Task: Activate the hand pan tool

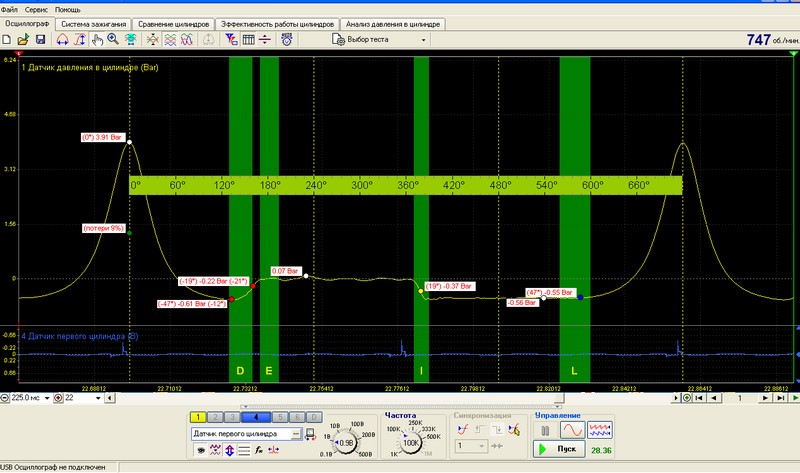Action: point(97,39)
